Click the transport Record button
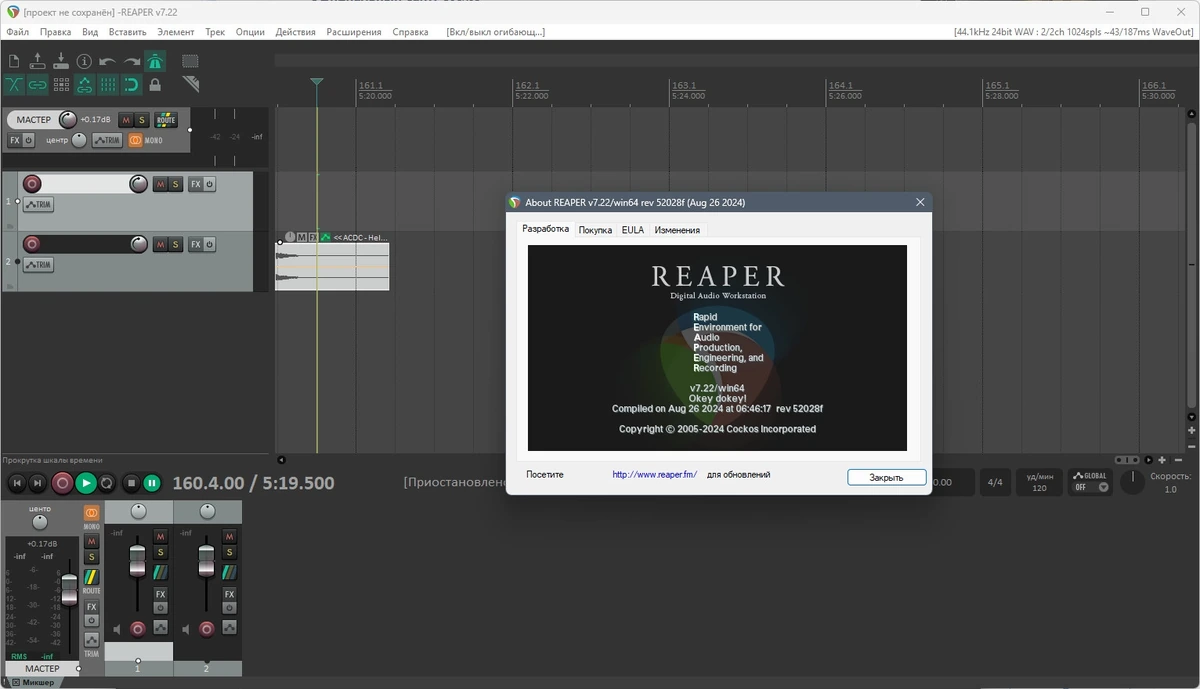The width and height of the screenshot is (1200, 689). coord(63,483)
